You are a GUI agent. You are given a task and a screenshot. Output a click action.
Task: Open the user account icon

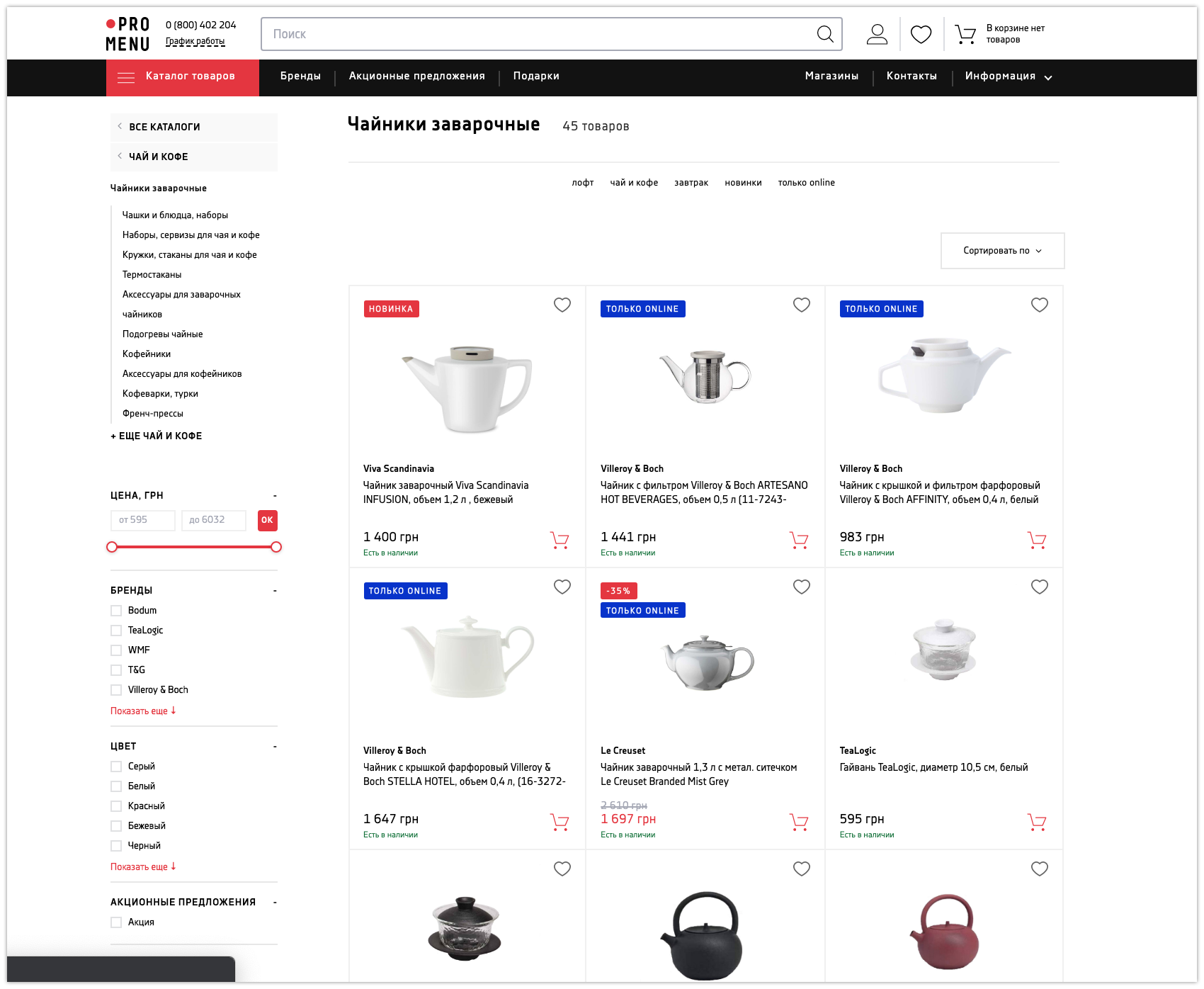pyautogui.click(x=877, y=34)
